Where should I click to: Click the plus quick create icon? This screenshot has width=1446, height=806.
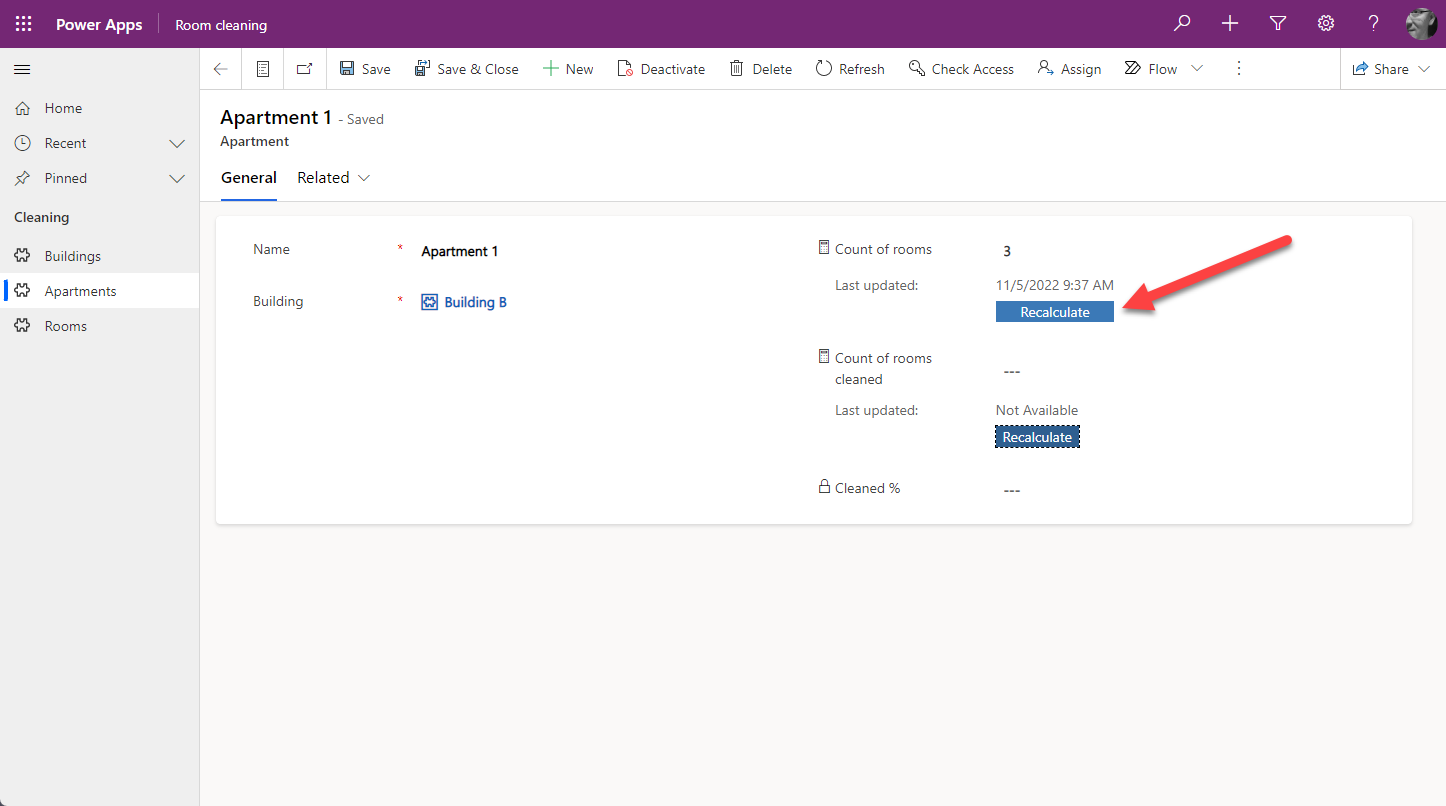tap(1230, 24)
